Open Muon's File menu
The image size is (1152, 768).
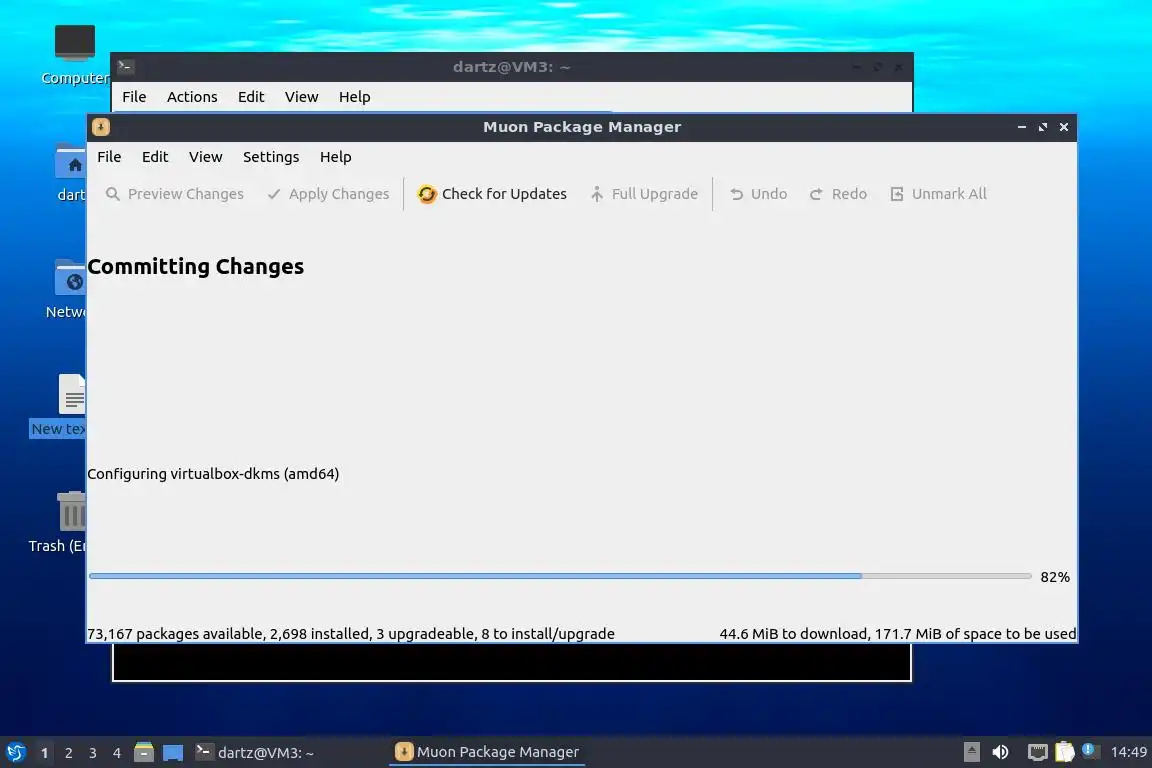(109, 157)
